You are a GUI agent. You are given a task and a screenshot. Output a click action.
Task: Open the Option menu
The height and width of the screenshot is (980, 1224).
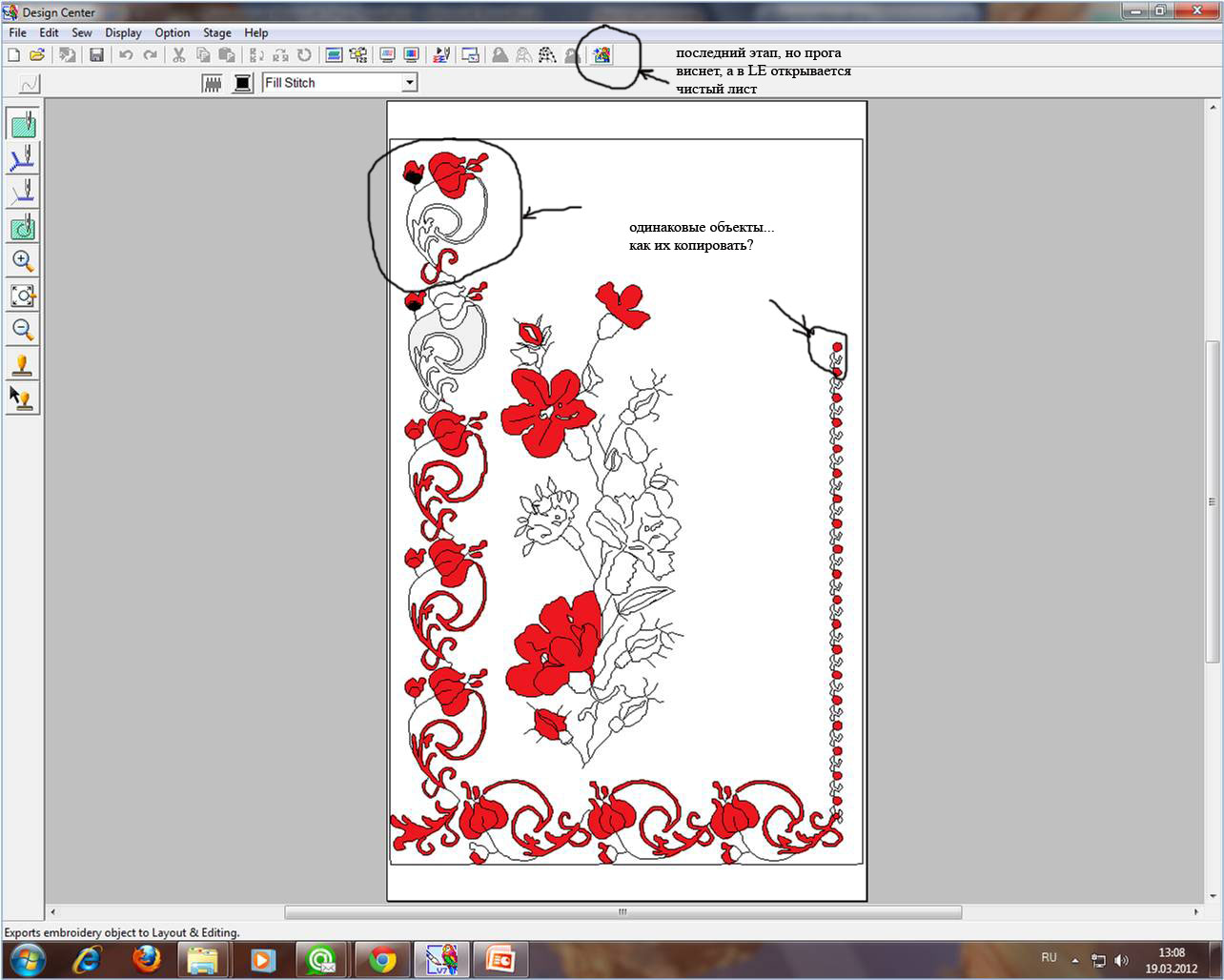click(173, 32)
